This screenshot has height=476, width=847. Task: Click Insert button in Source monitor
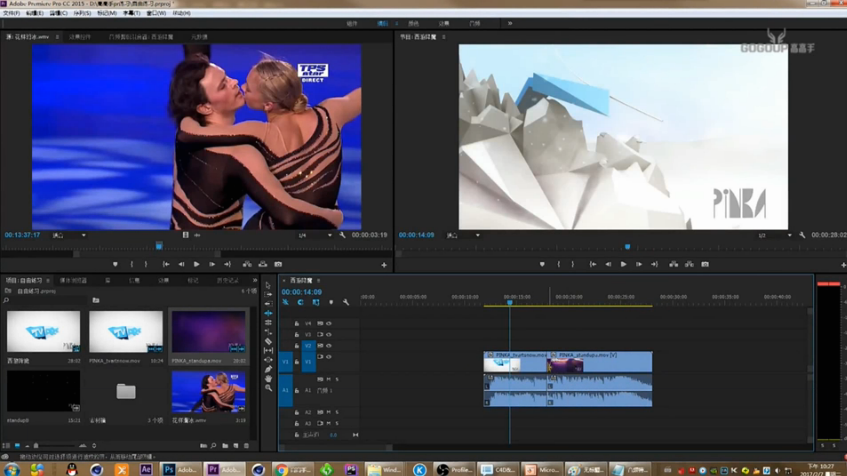[247, 264]
